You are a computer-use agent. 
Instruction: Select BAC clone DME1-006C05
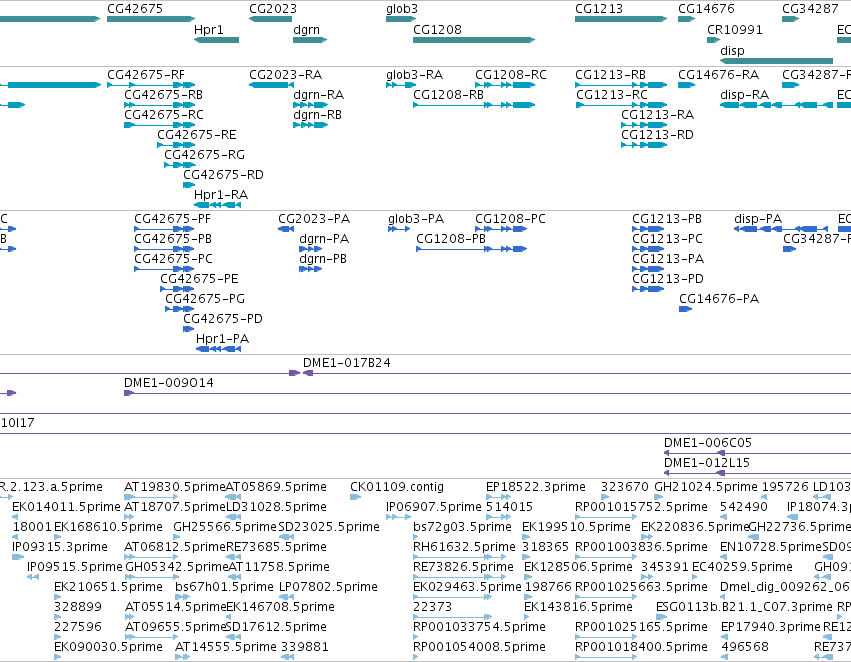coord(708,443)
